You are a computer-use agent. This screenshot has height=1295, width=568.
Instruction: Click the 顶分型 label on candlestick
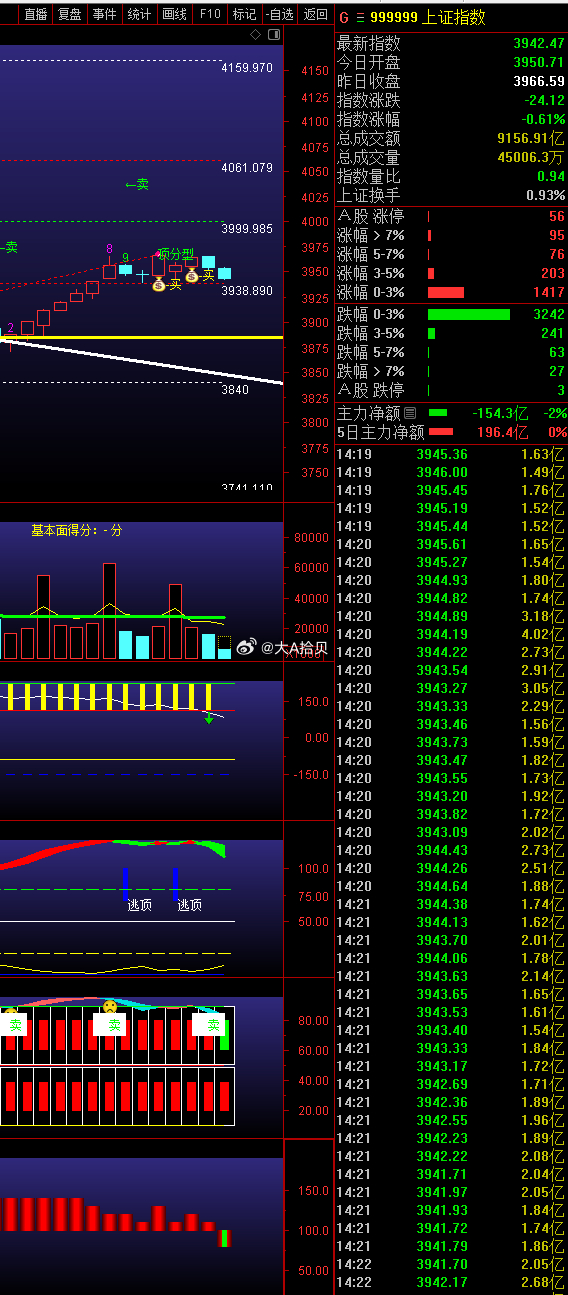176,254
